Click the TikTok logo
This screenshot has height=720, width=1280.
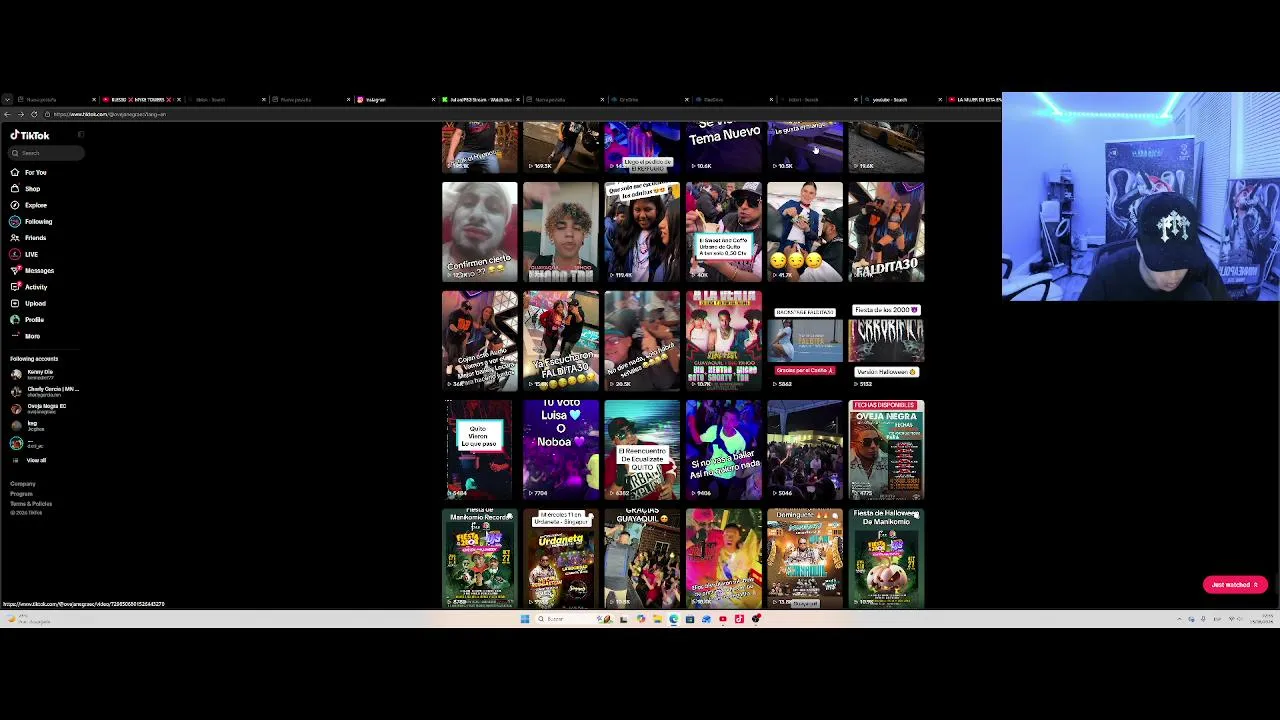(x=29, y=135)
